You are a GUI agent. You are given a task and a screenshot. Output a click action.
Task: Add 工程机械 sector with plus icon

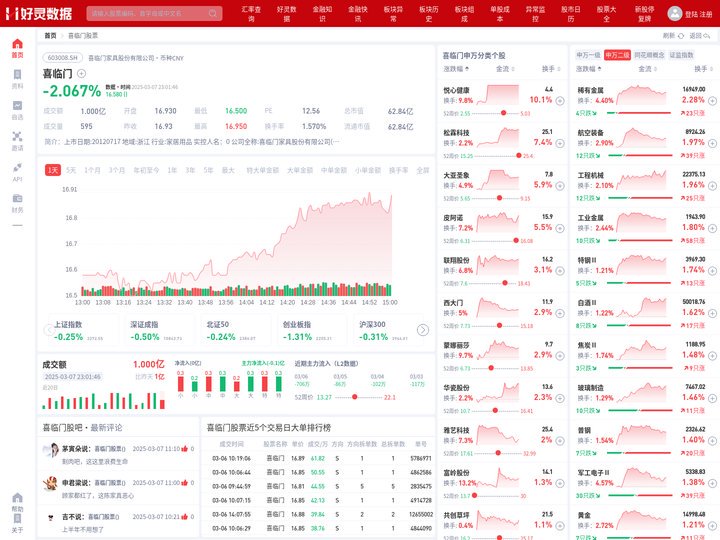712,186
